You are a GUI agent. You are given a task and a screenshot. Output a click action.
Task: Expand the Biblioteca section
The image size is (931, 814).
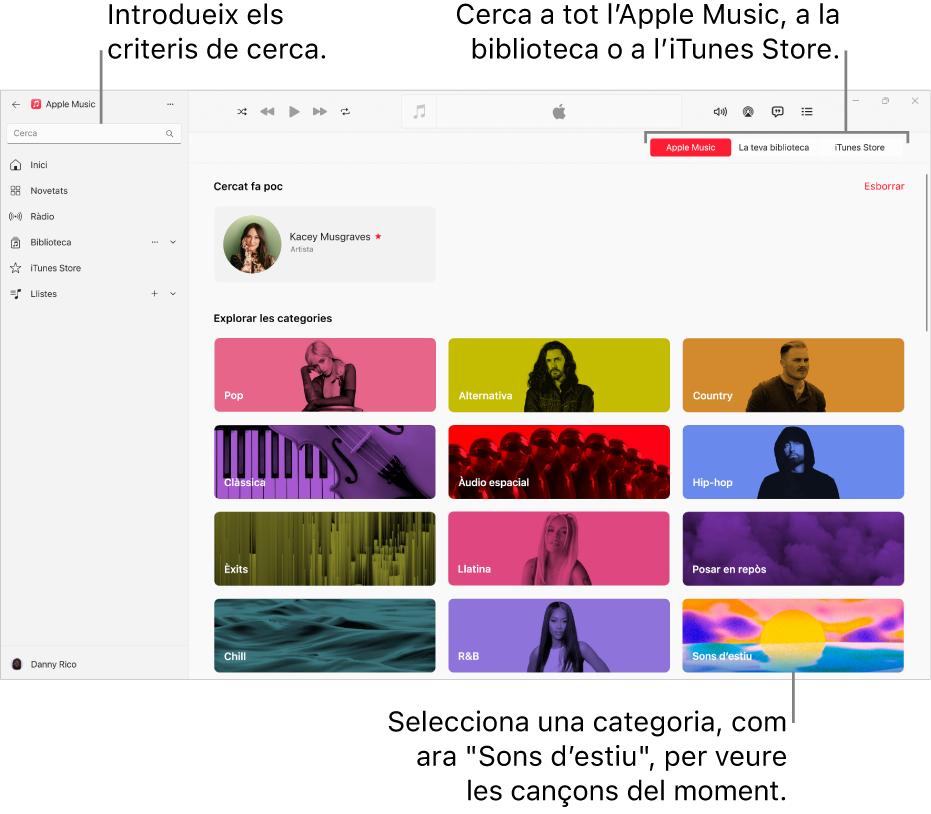(172, 242)
